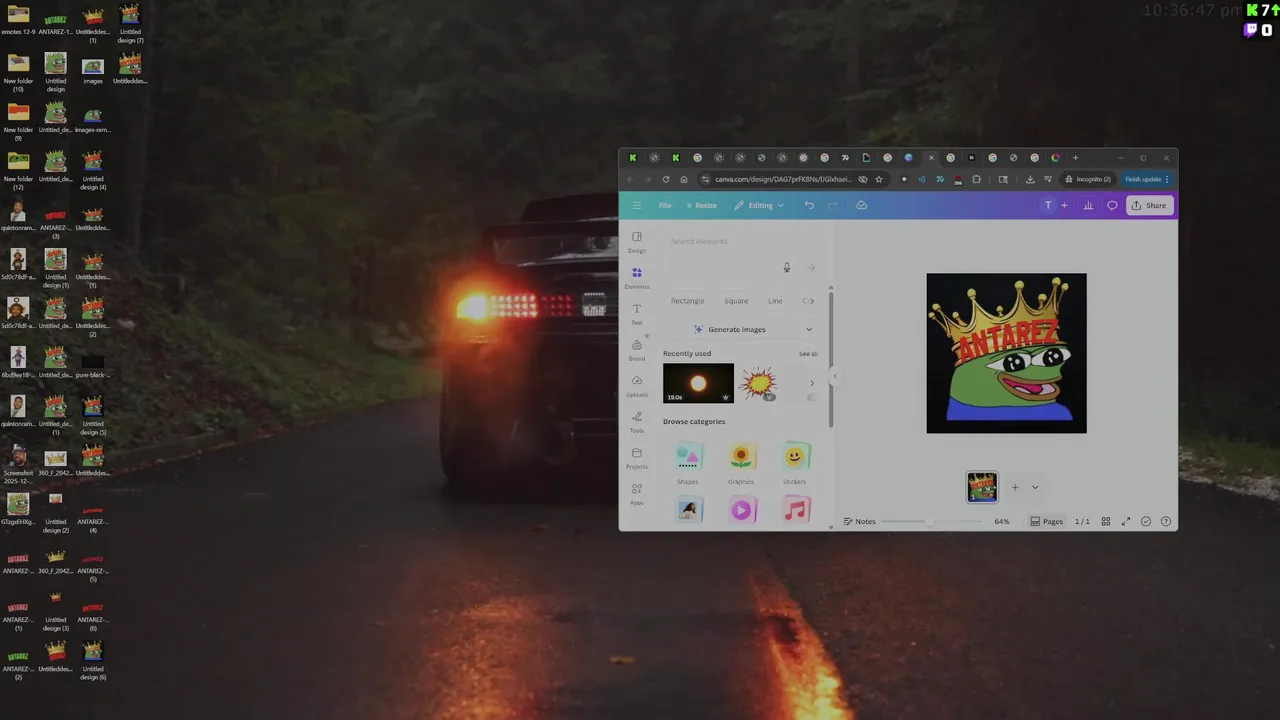This screenshot has height=720, width=1280.
Task: Click the cloud save status icon
Action: pyautogui.click(x=861, y=205)
